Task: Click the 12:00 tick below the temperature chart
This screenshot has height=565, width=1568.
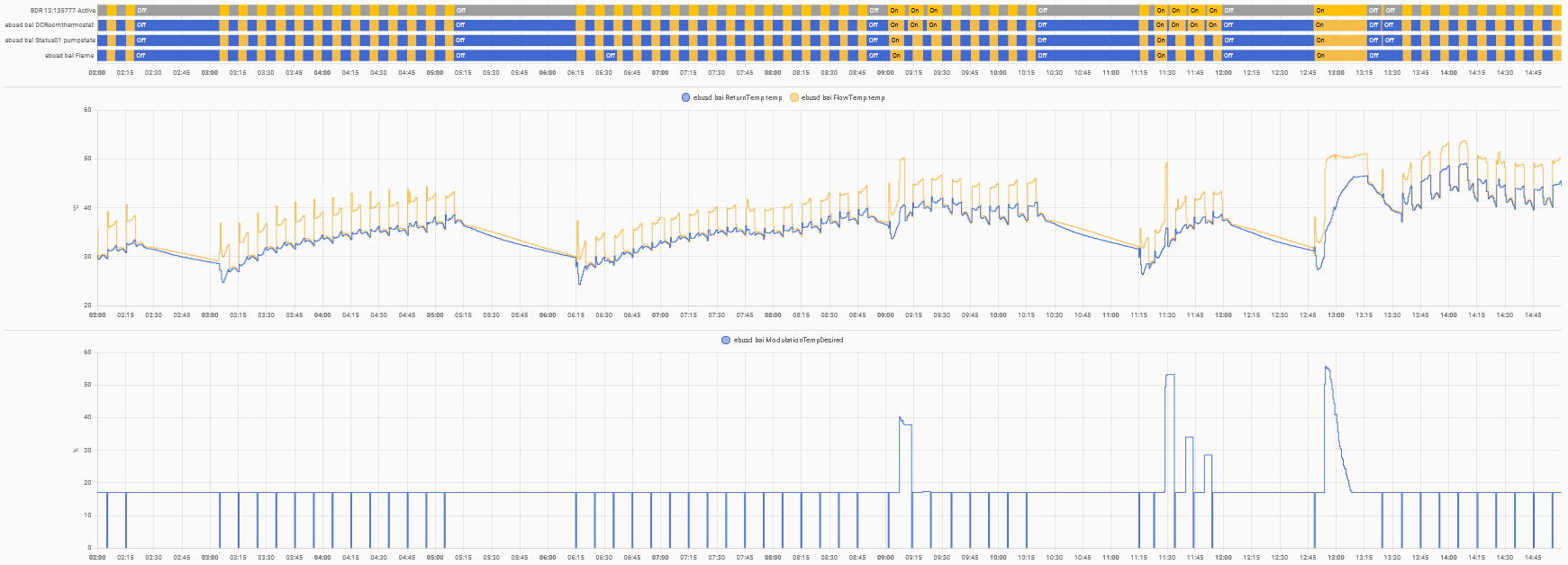Action: pyautogui.click(x=1223, y=315)
